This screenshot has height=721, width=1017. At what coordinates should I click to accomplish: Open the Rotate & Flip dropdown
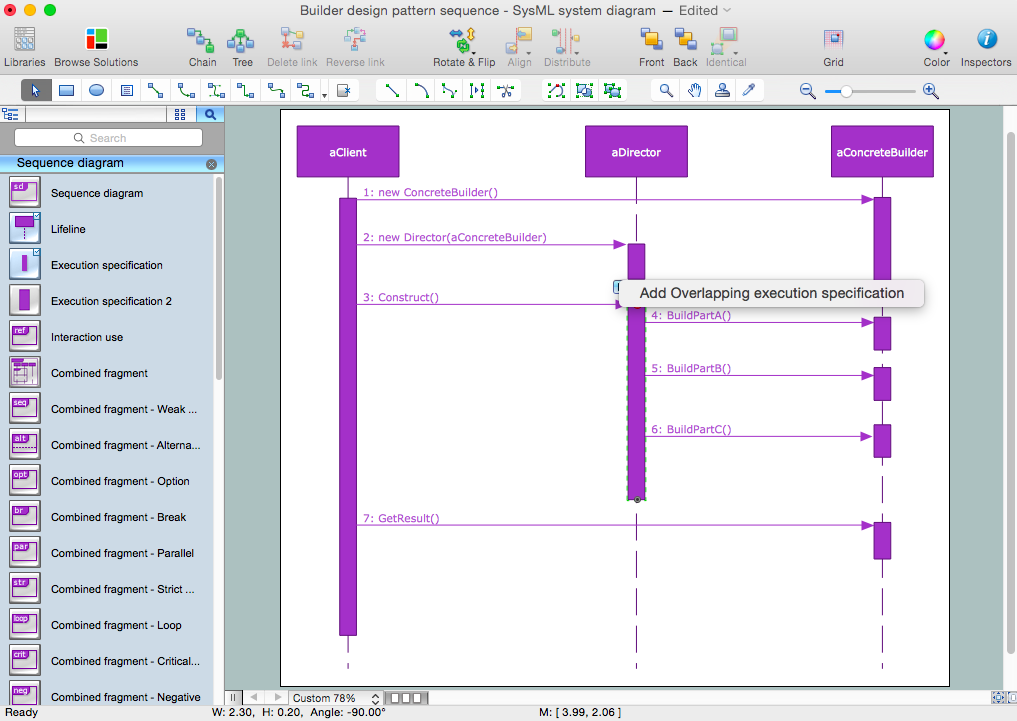pyautogui.click(x=464, y=46)
